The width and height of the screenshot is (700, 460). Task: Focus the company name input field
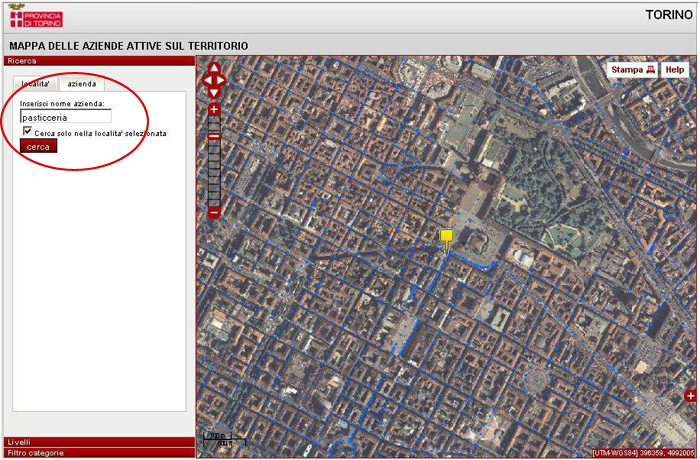66,117
